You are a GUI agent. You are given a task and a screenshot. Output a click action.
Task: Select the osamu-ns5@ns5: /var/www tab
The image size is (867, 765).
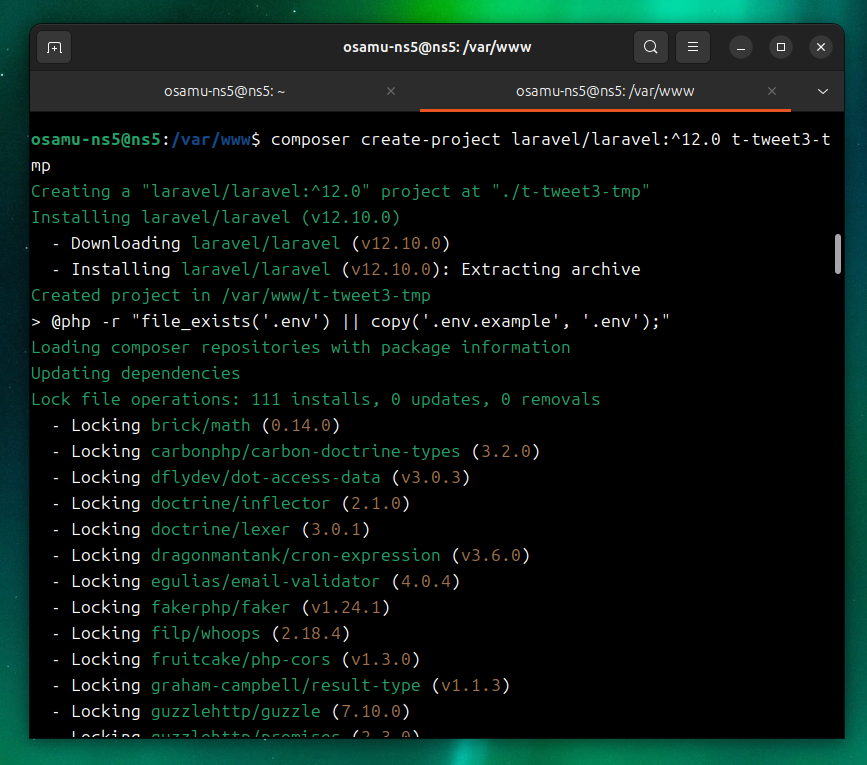click(604, 91)
